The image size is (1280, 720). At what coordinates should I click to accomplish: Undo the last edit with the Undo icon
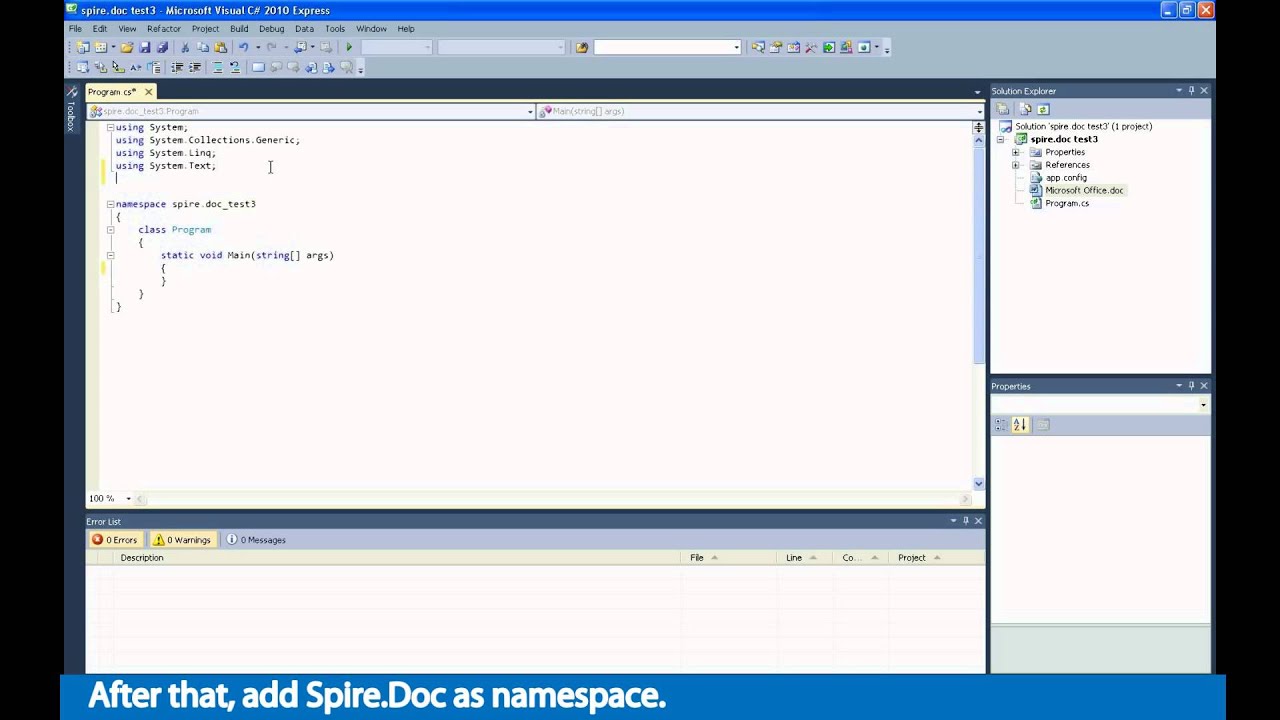coord(243,47)
